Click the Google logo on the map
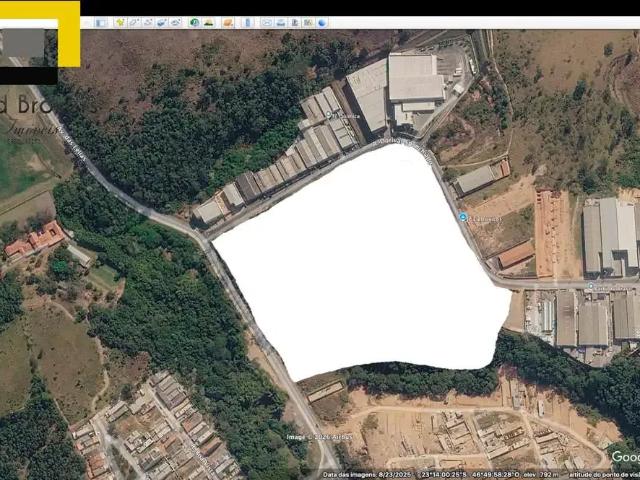The height and width of the screenshot is (480, 640). tap(626, 456)
